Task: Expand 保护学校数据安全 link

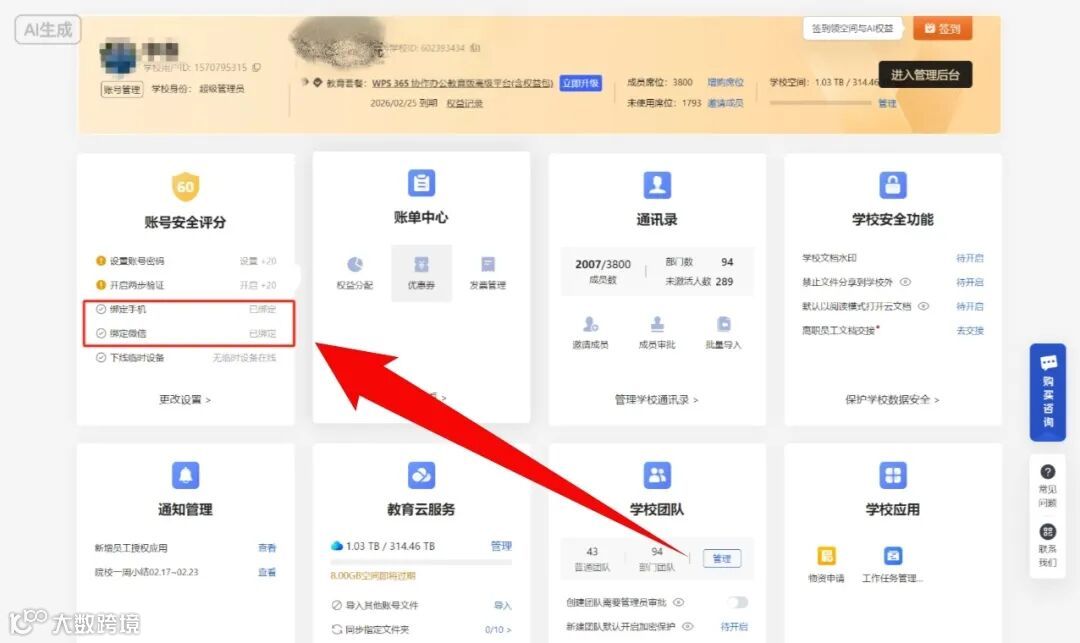Action: pos(892,399)
